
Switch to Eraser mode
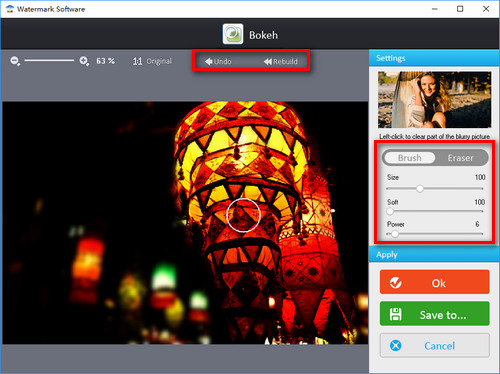460,158
